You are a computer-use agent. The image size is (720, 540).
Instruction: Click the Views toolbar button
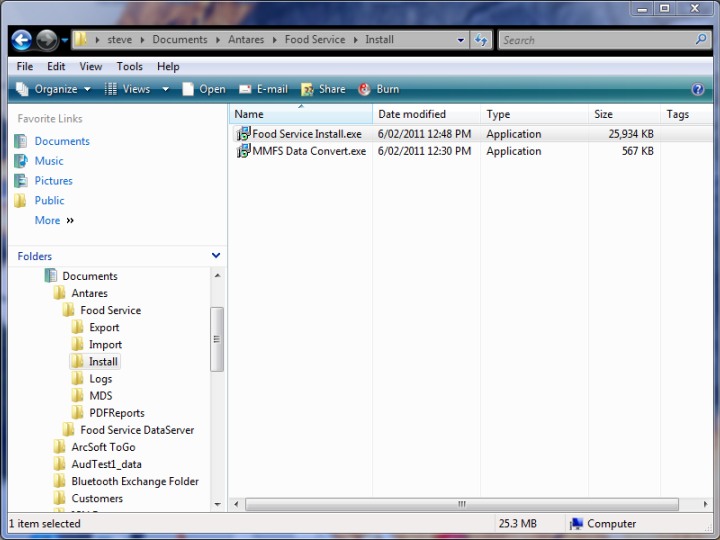tap(127, 89)
